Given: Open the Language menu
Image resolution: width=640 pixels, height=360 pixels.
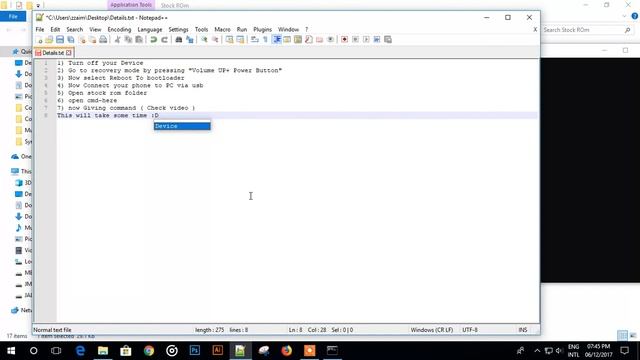Looking at the screenshot, I should (x=150, y=29).
